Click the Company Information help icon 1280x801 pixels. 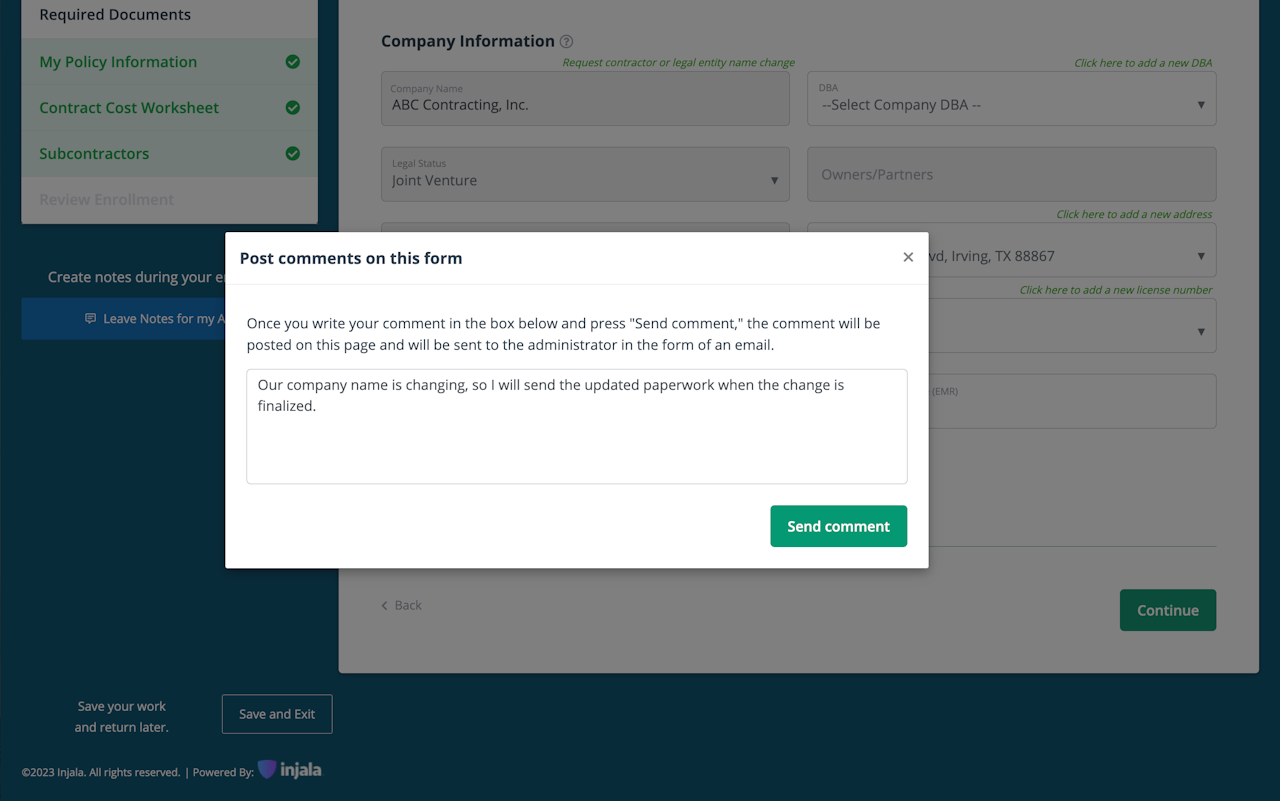click(567, 42)
